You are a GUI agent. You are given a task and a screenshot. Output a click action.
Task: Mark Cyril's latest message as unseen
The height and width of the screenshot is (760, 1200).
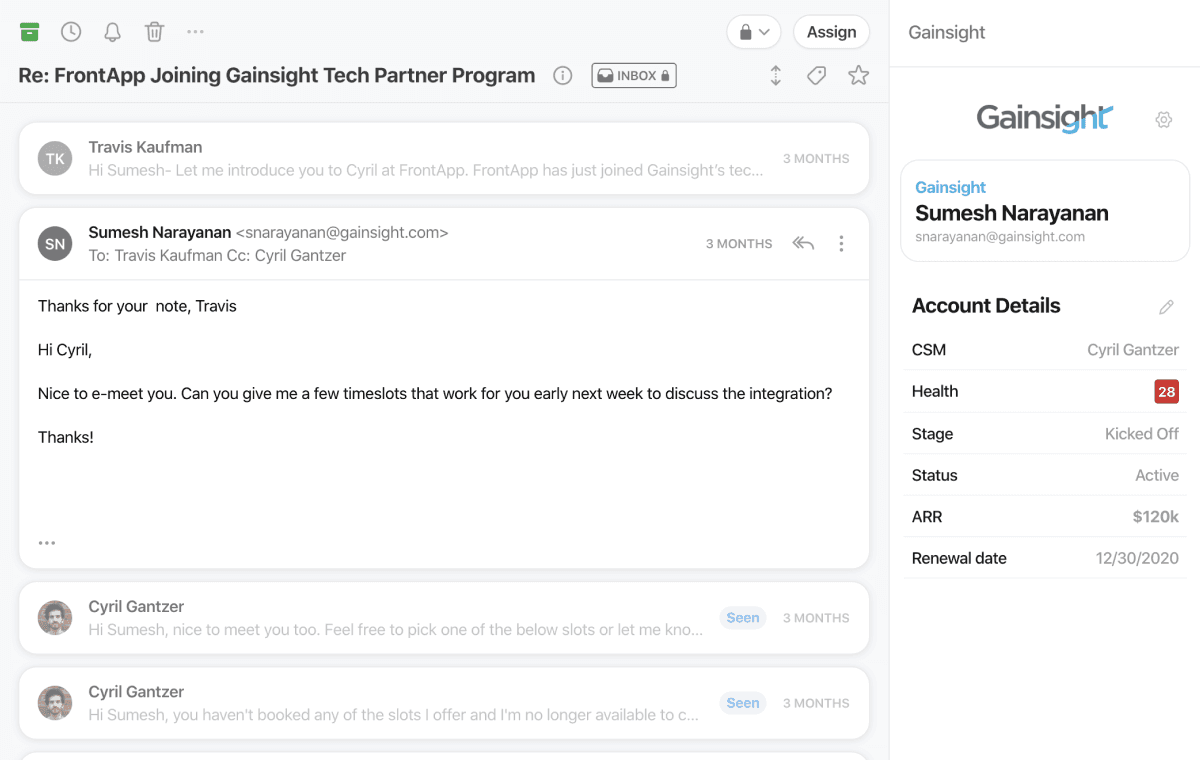click(742, 702)
